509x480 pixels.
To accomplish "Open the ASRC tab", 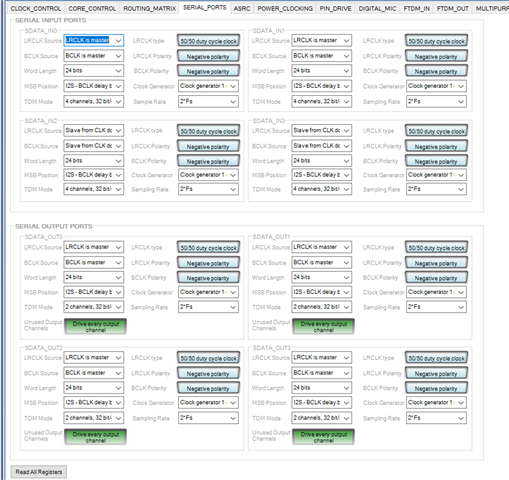I will [242, 8].
